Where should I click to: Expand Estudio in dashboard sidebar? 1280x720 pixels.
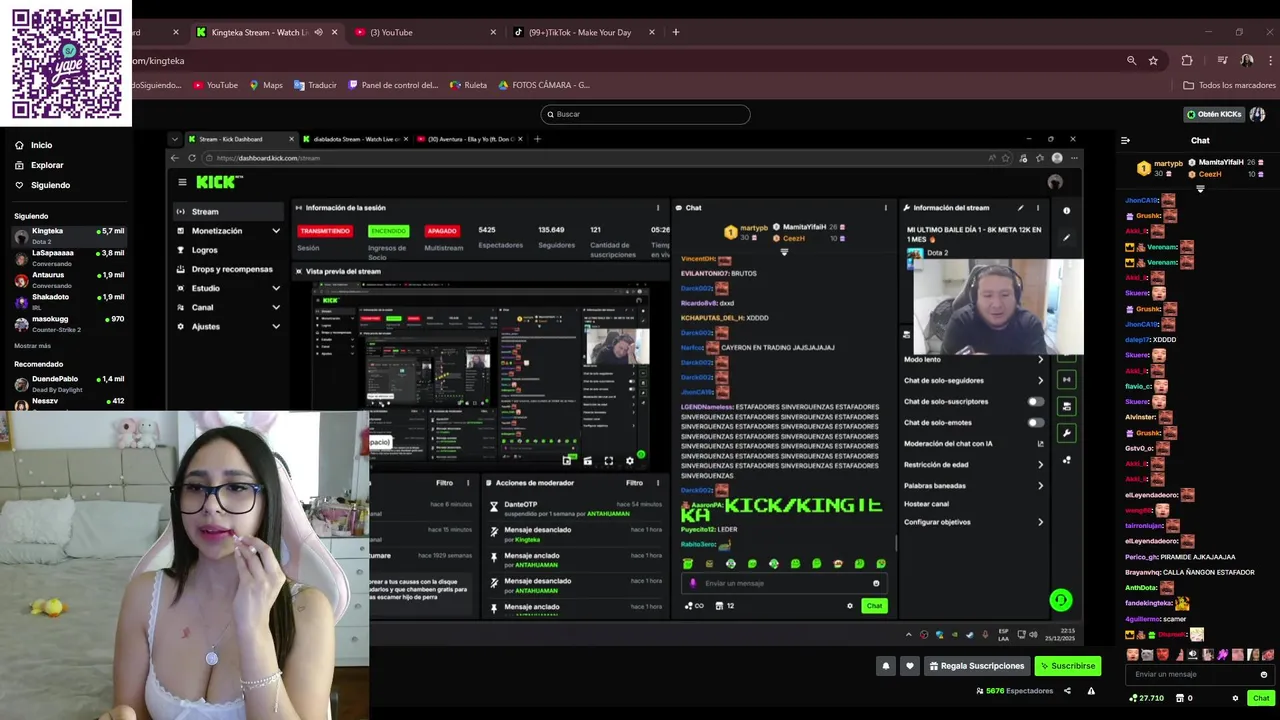228,288
